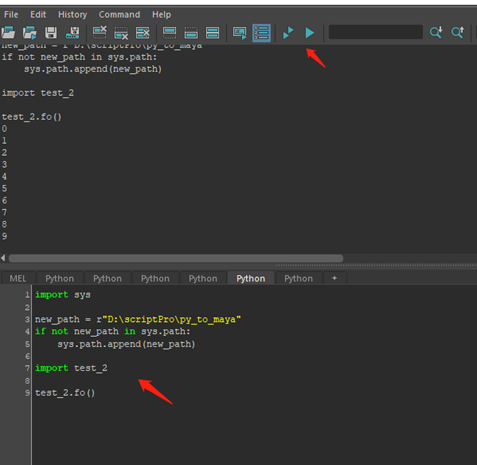477x465 pixels.
Task: Open the Edit menu
Action: coord(38,15)
